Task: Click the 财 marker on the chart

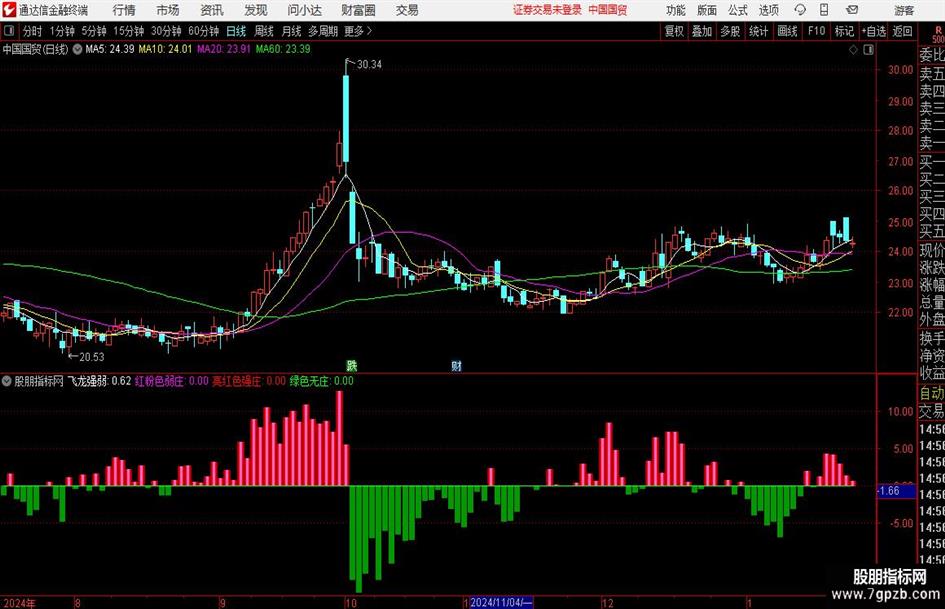Action: pos(456,365)
